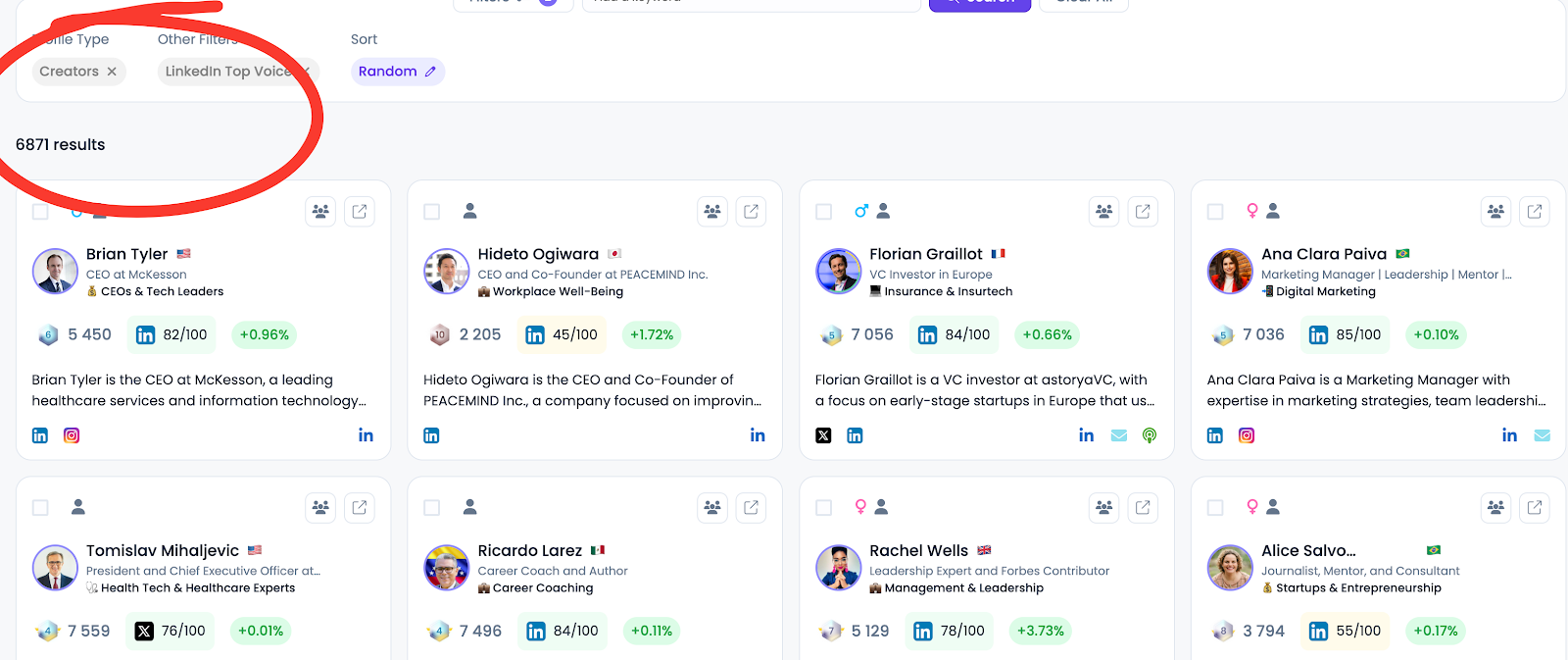Click in the keyword input field
This screenshot has width=1568, height=660.
pos(751,3)
